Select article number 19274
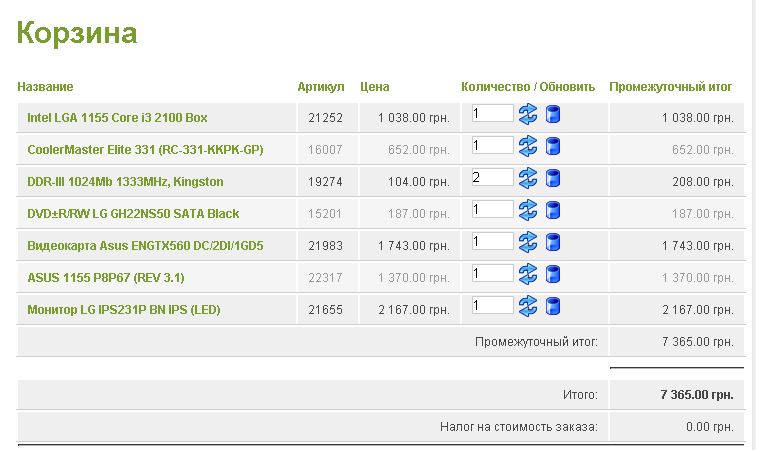 [325, 182]
